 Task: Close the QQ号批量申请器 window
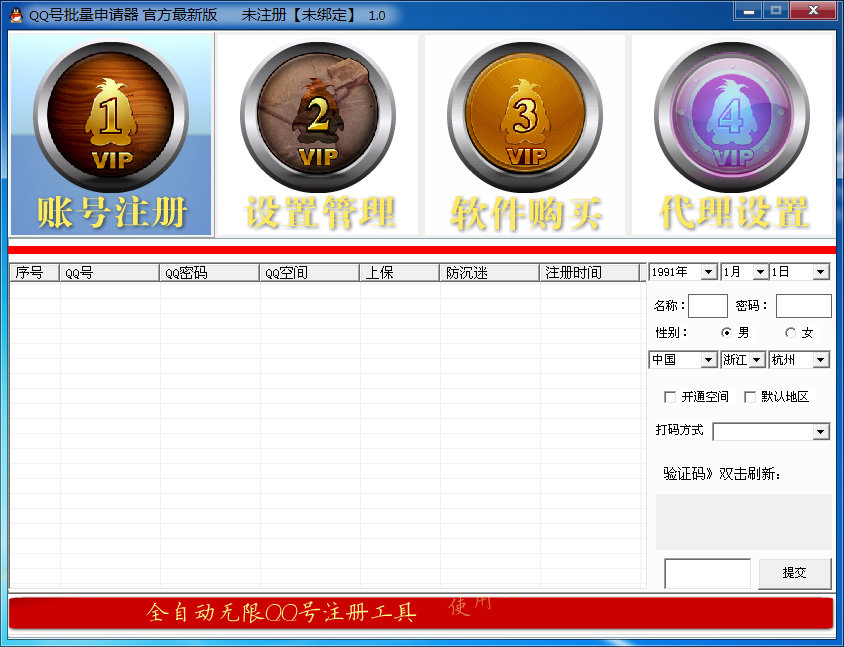(x=814, y=11)
